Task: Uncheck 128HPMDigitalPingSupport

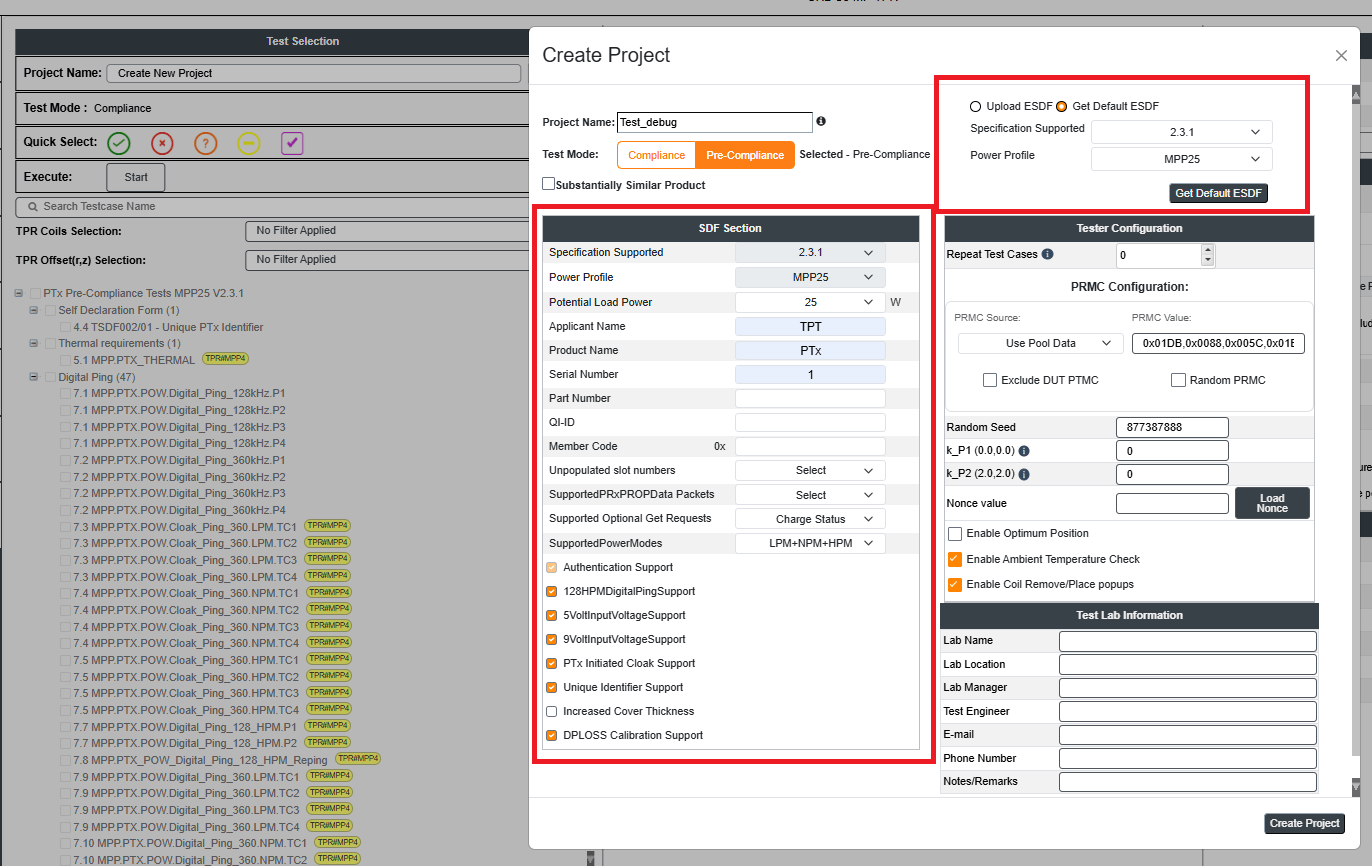Action: [552, 591]
